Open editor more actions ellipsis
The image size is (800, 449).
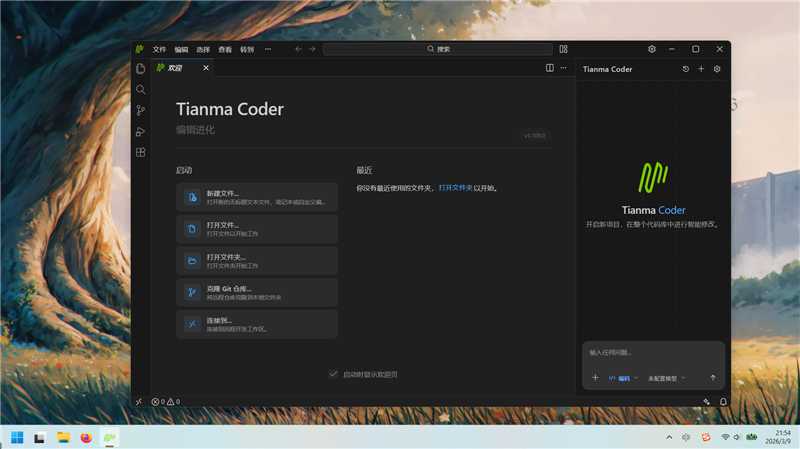tap(563, 68)
